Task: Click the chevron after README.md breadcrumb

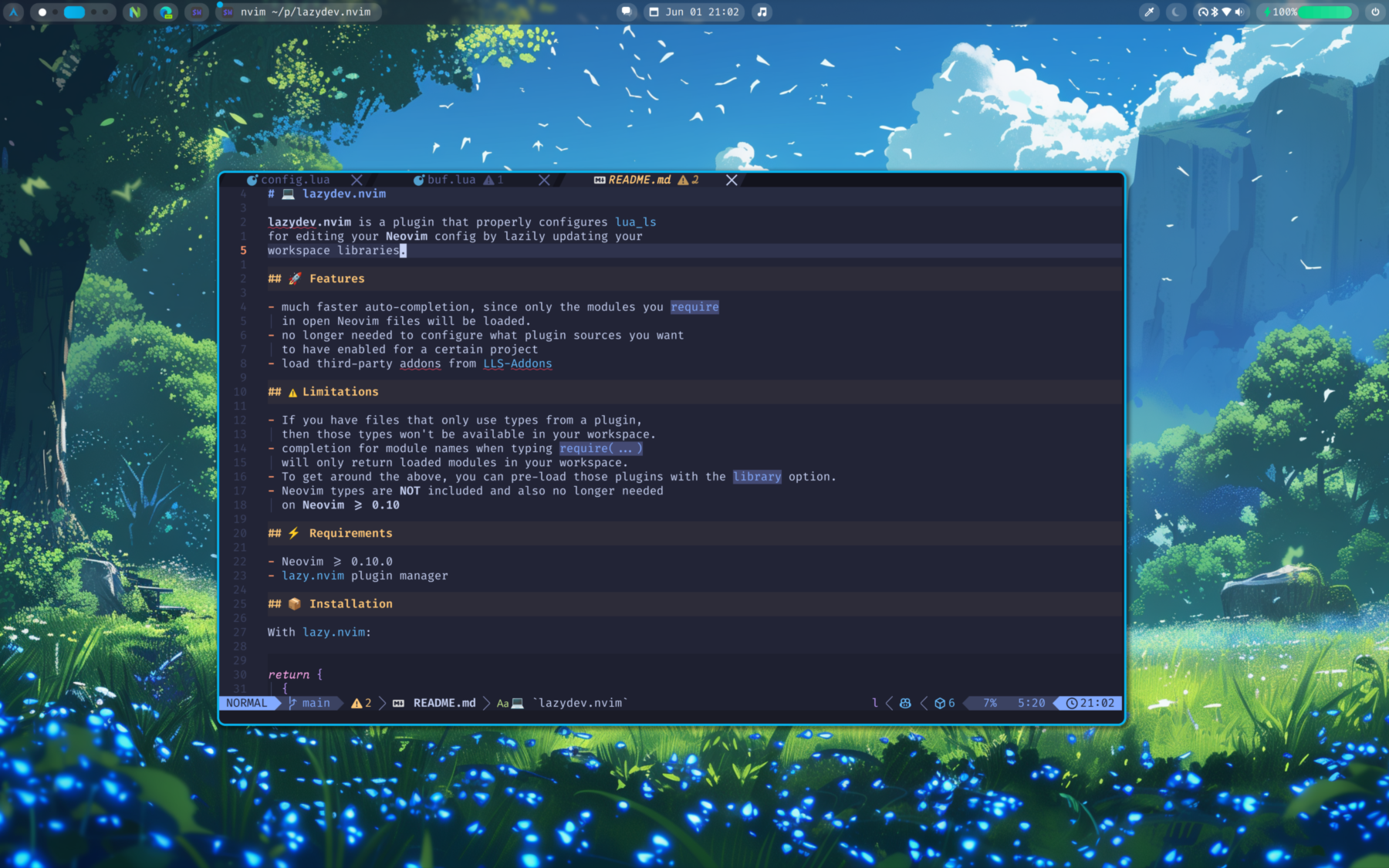Action: point(486,703)
